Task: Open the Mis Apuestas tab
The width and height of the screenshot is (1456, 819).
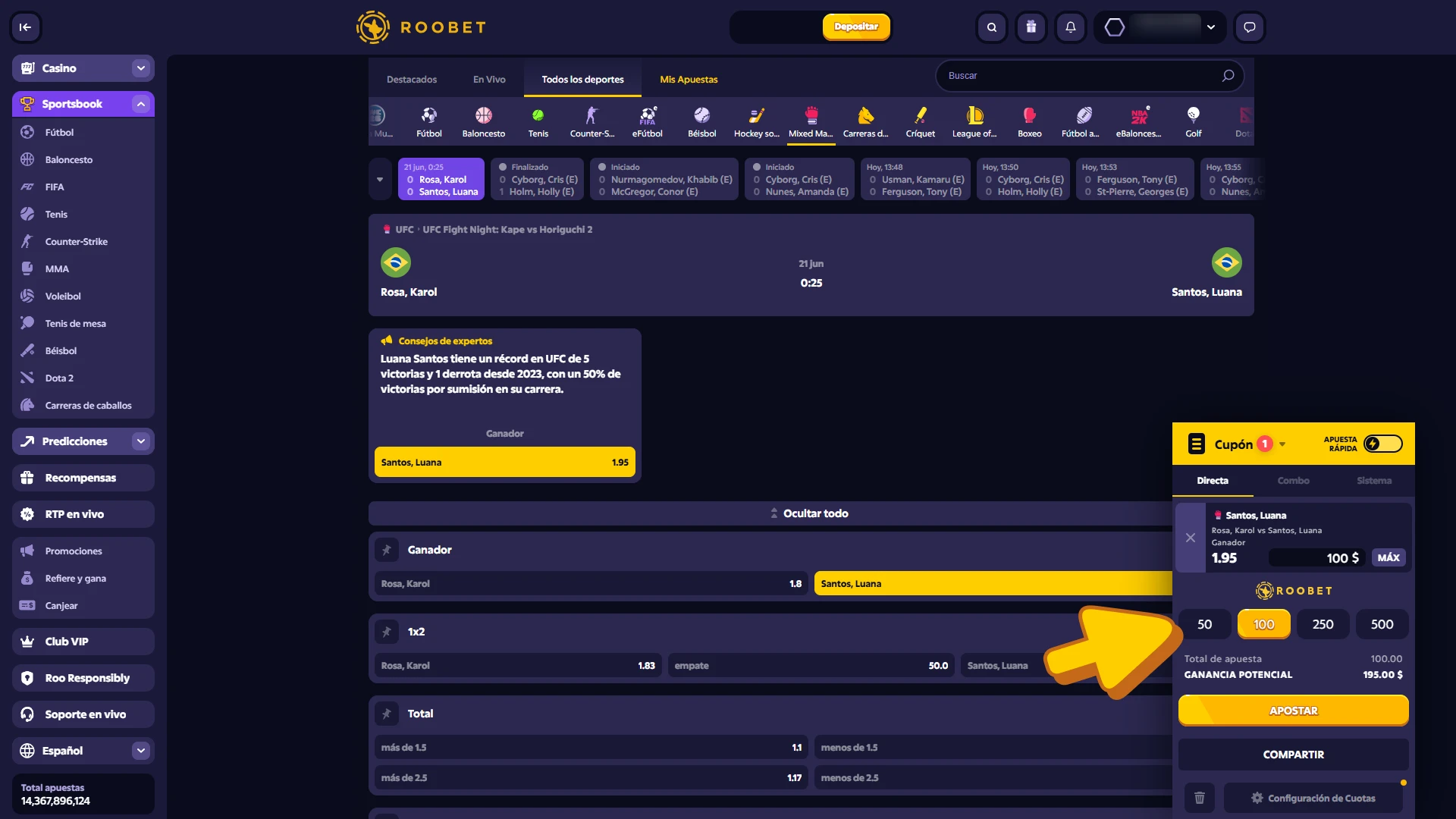Action: pyautogui.click(x=689, y=80)
